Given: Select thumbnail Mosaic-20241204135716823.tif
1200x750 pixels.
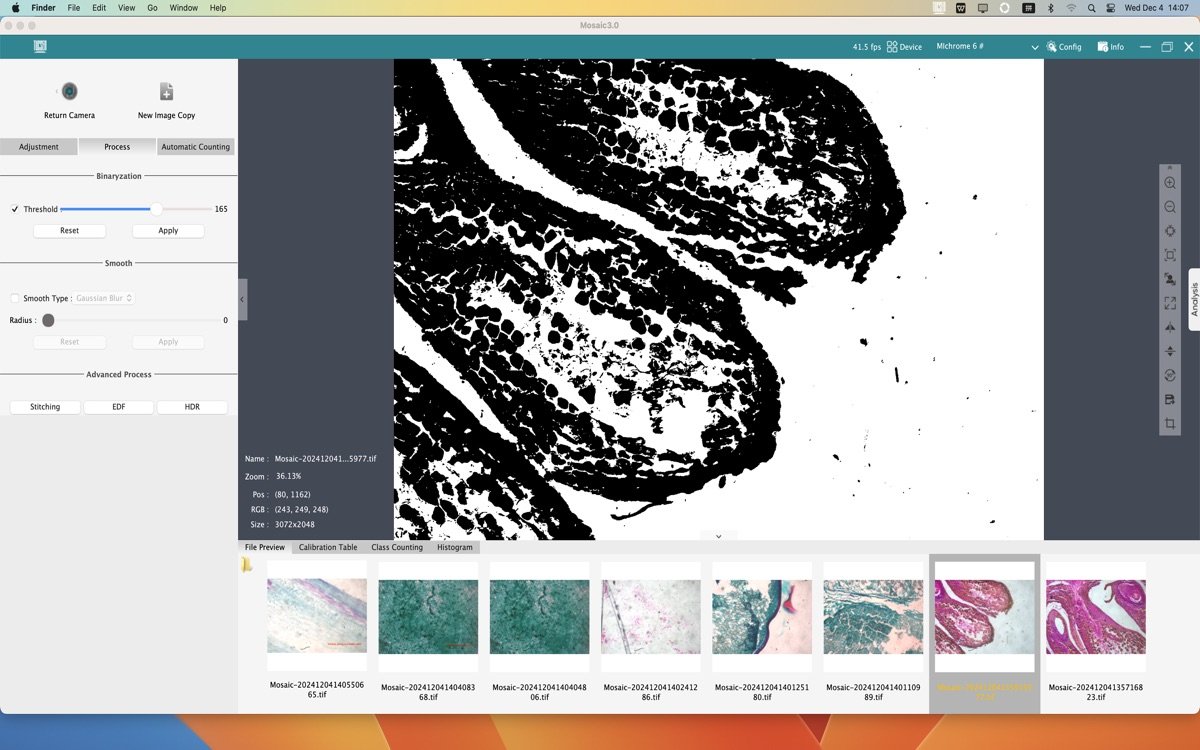Looking at the screenshot, I should (1095, 617).
